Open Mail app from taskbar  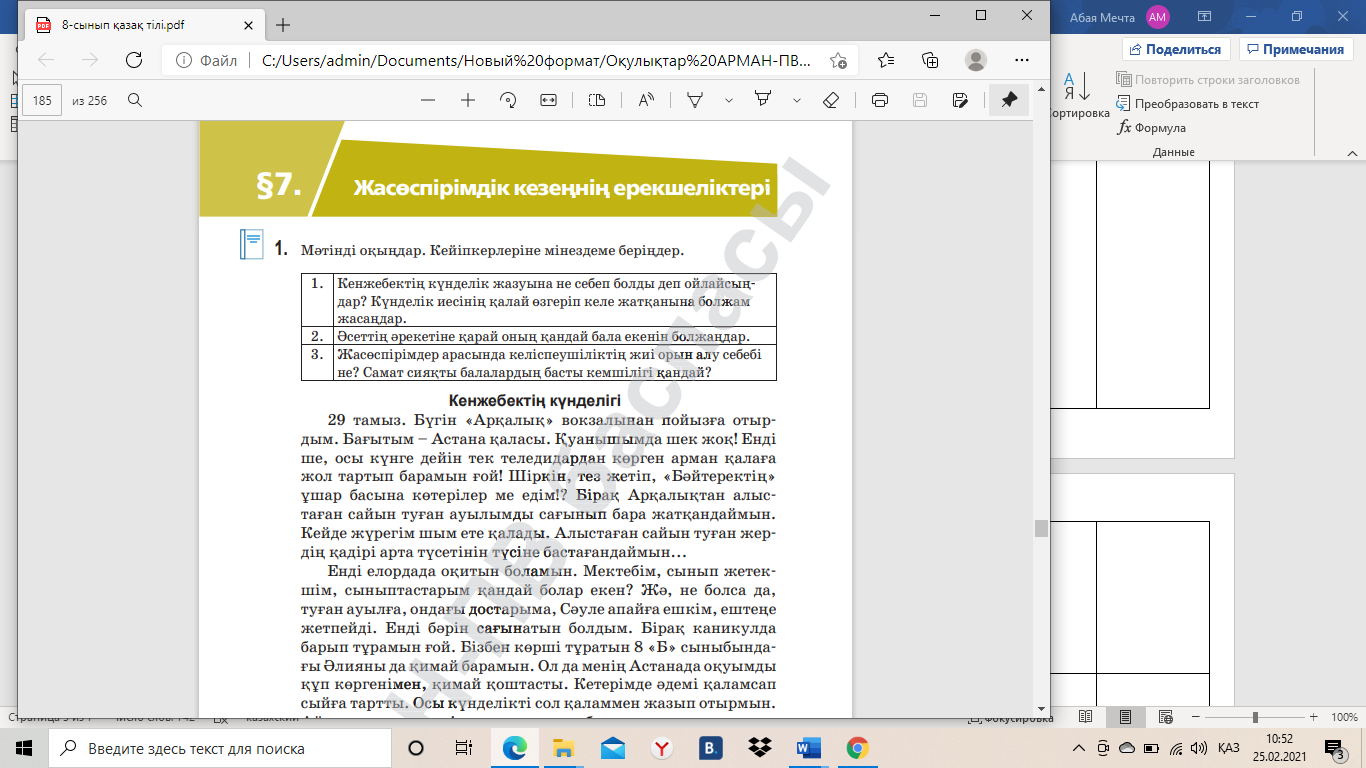[x=613, y=748]
